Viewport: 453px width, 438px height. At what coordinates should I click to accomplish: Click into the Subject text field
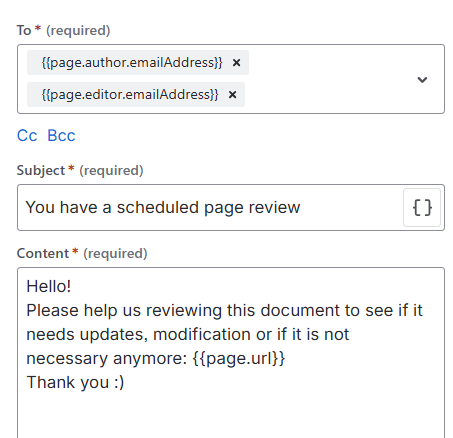click(x=210, y=207)
